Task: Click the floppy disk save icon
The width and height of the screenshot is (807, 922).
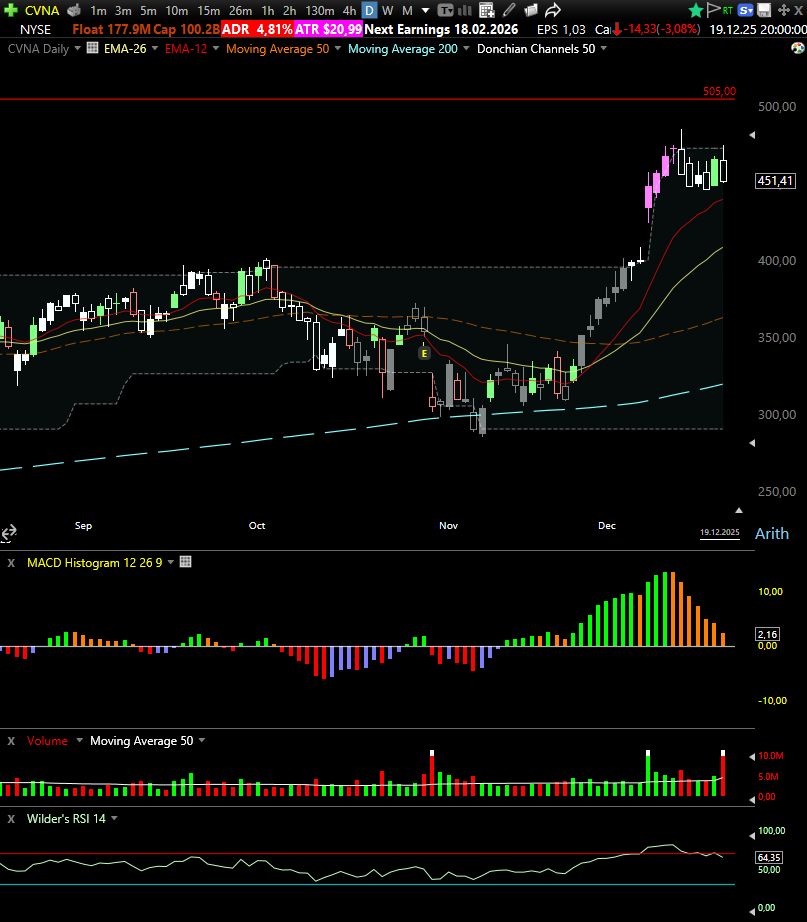Action: pos(764,10)
